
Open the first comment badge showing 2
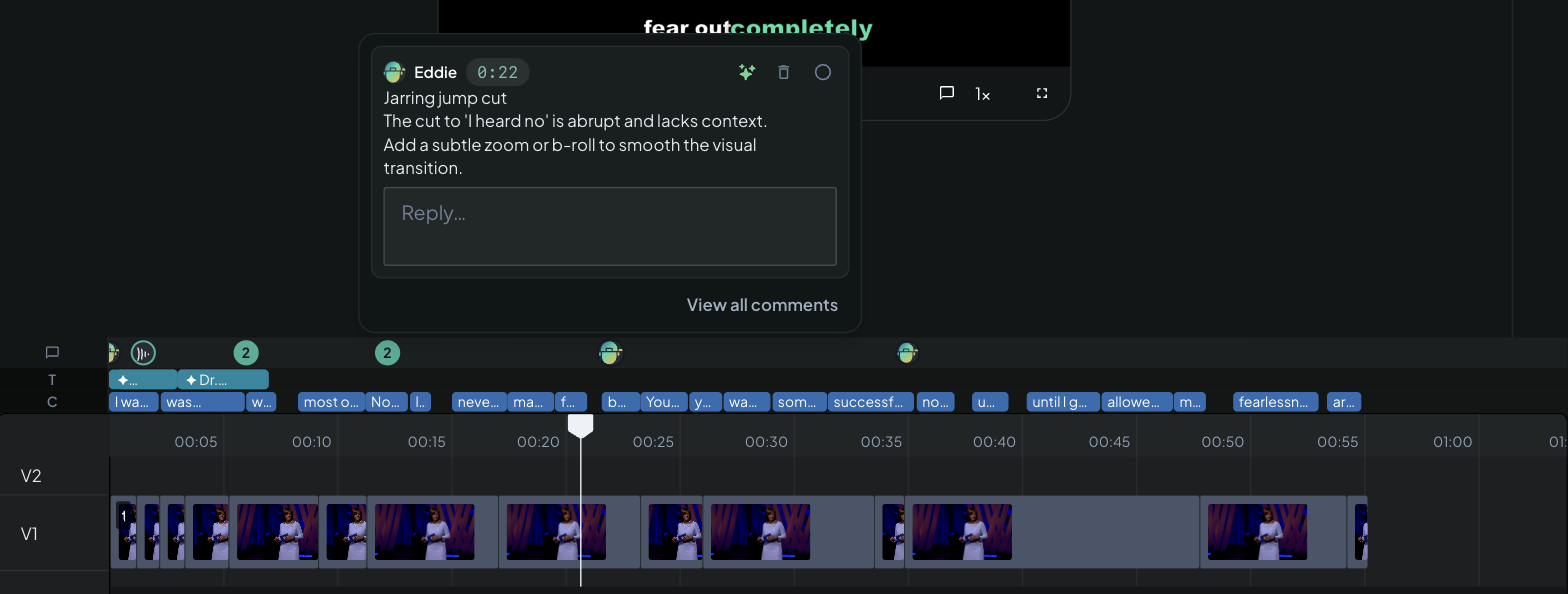point(246,352)
